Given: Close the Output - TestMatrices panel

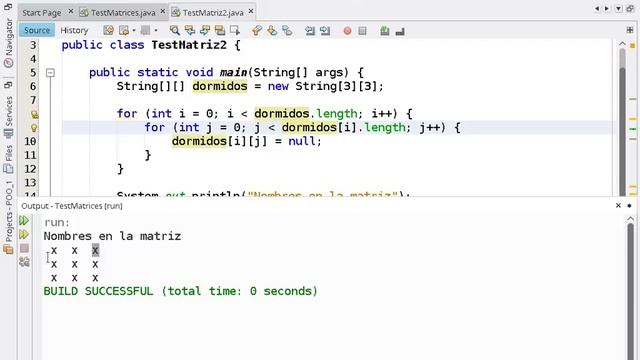Looking at the screenshot, I should click(618, 206).
